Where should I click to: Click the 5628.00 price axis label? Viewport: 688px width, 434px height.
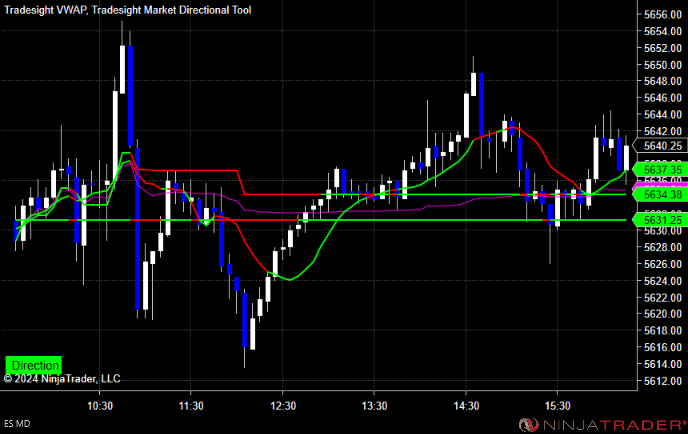663,247
